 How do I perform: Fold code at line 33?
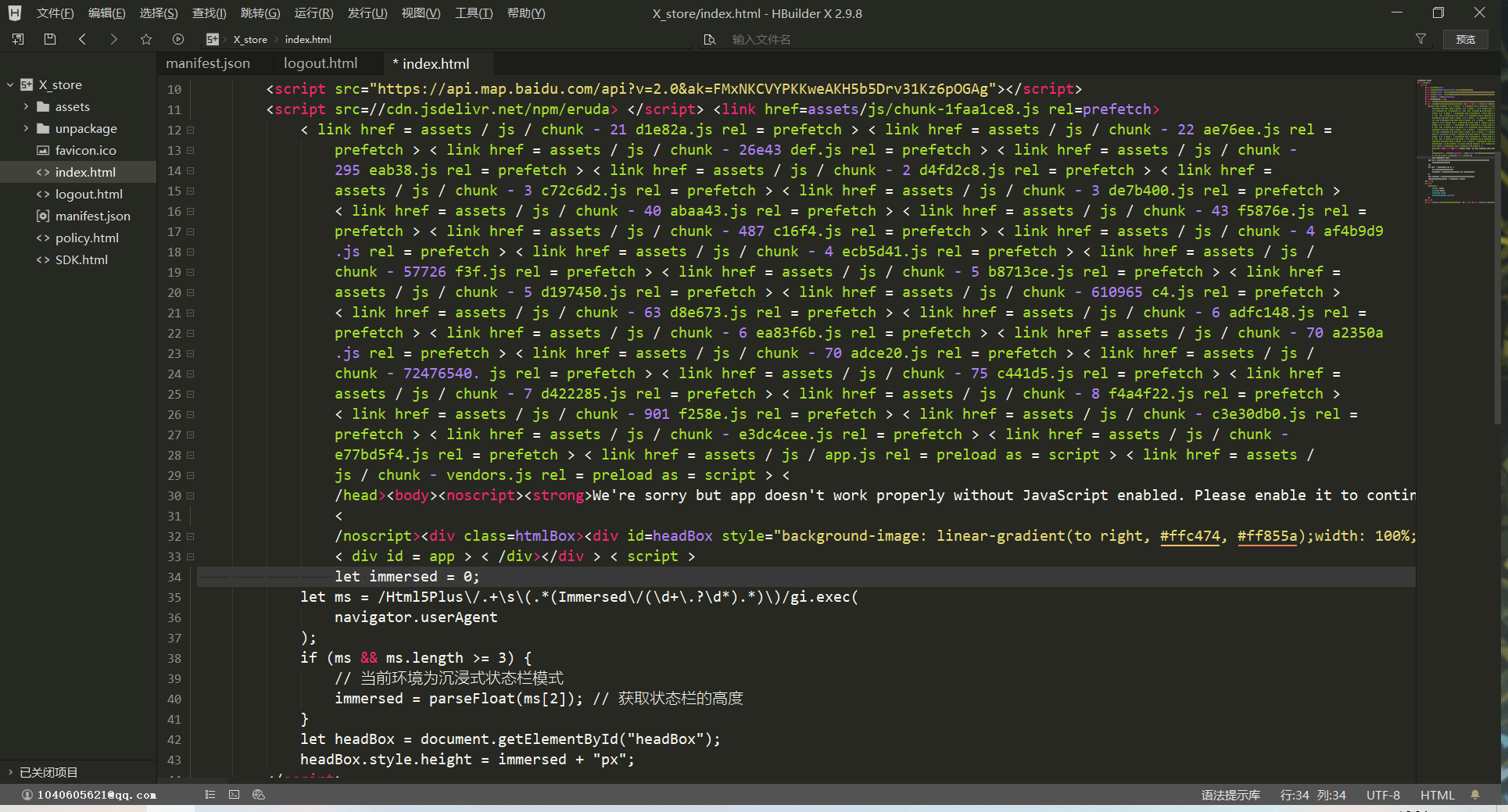[x=190, y=556]
